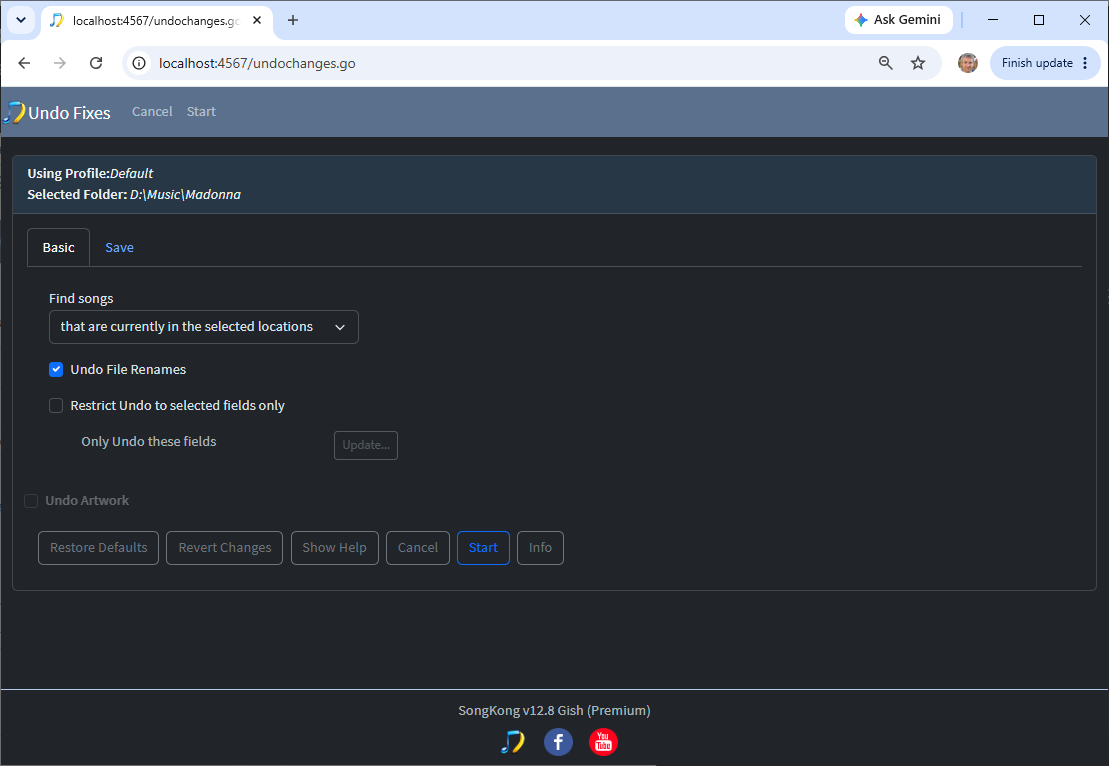Open the tab search chevron dropdown
Image resolution: width=1109 pixels, height=766 pixels.
21,20
